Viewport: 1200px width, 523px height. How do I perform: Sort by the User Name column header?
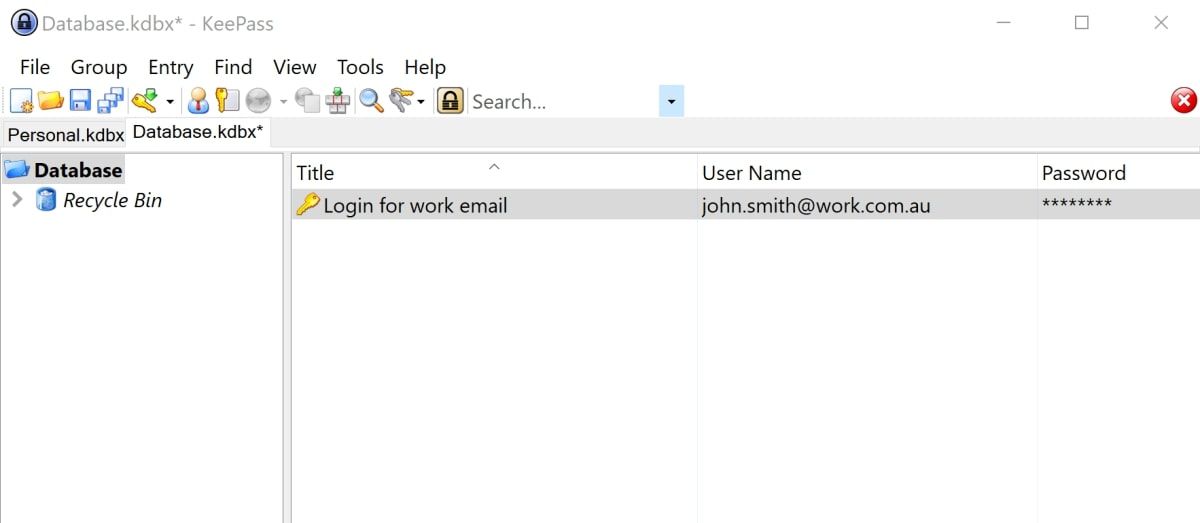point(867,172)
